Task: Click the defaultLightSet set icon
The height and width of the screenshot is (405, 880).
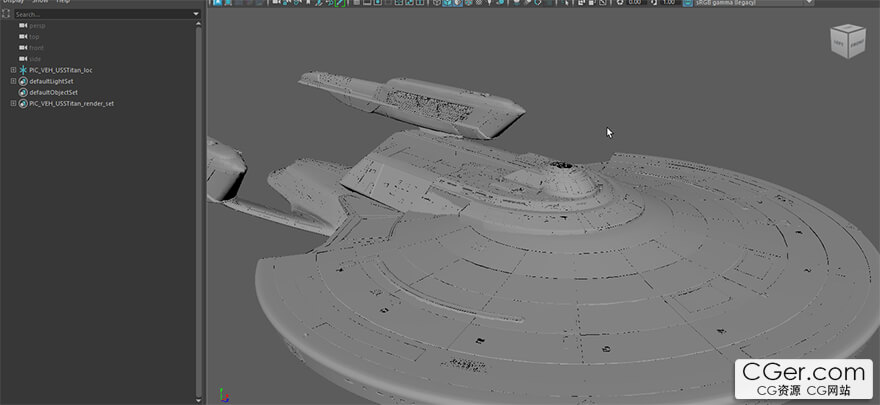Action: [23, 81]
